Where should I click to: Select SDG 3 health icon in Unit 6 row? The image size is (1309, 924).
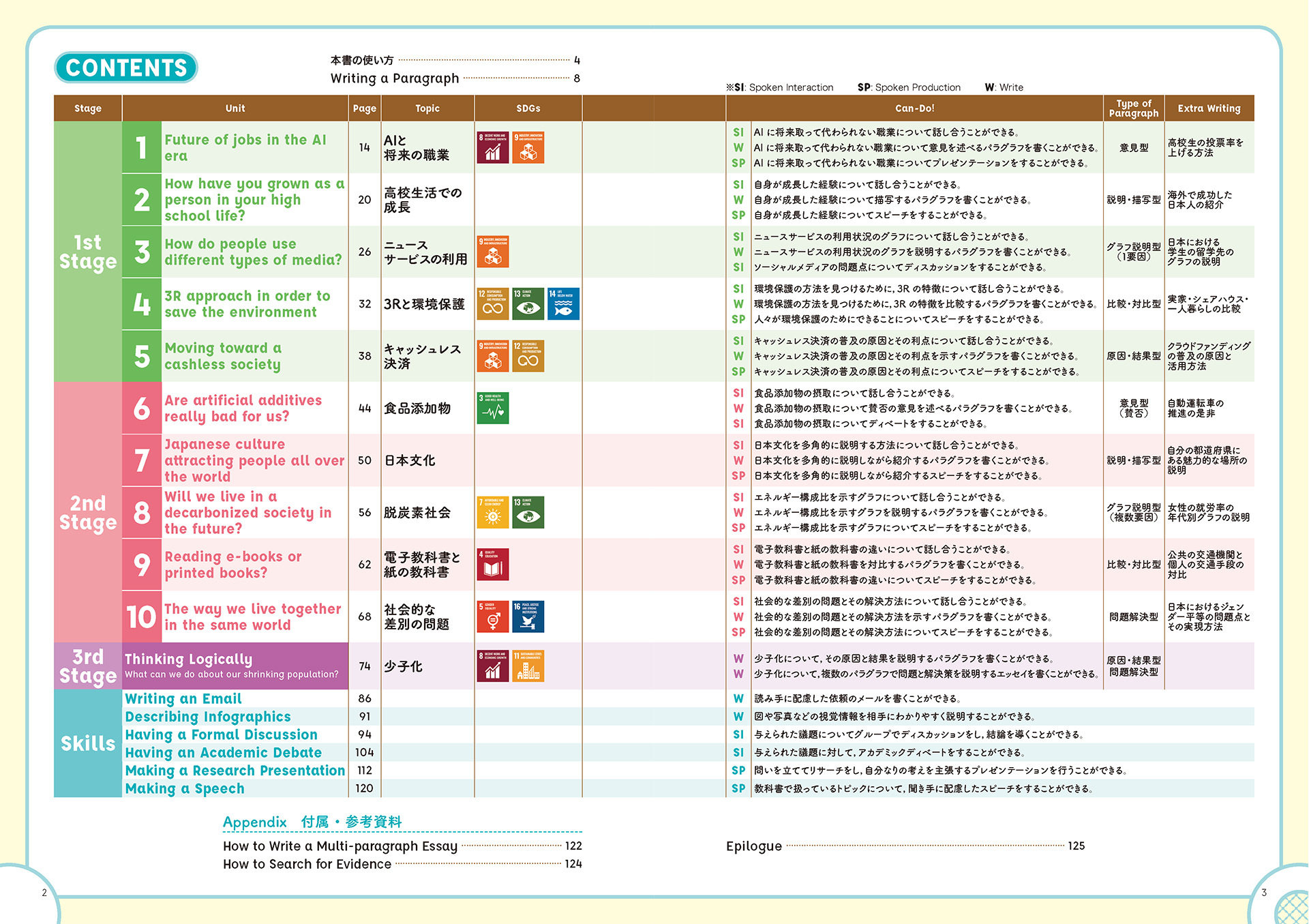coord(493,408)
